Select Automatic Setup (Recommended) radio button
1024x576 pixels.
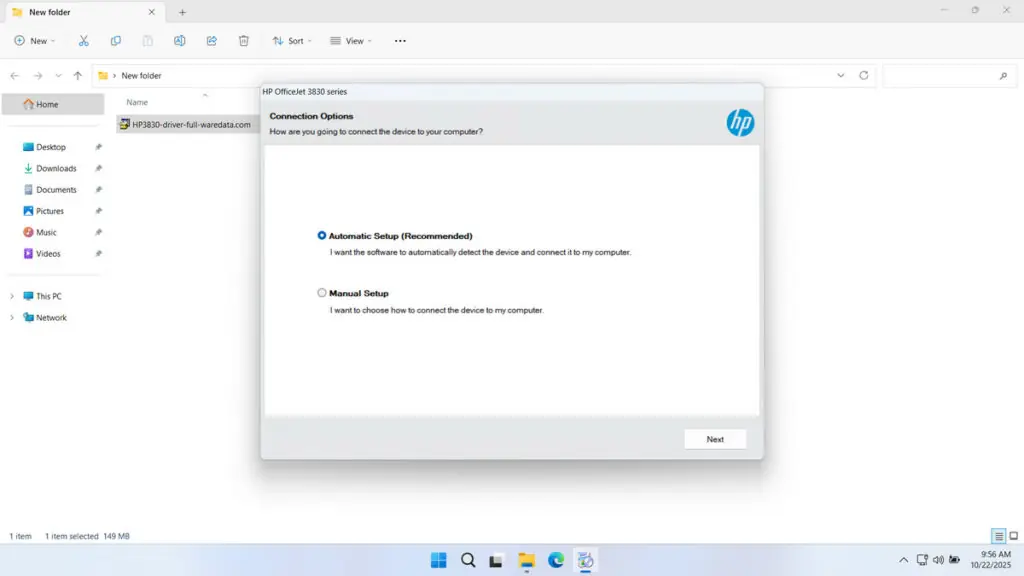click(322, 236)
